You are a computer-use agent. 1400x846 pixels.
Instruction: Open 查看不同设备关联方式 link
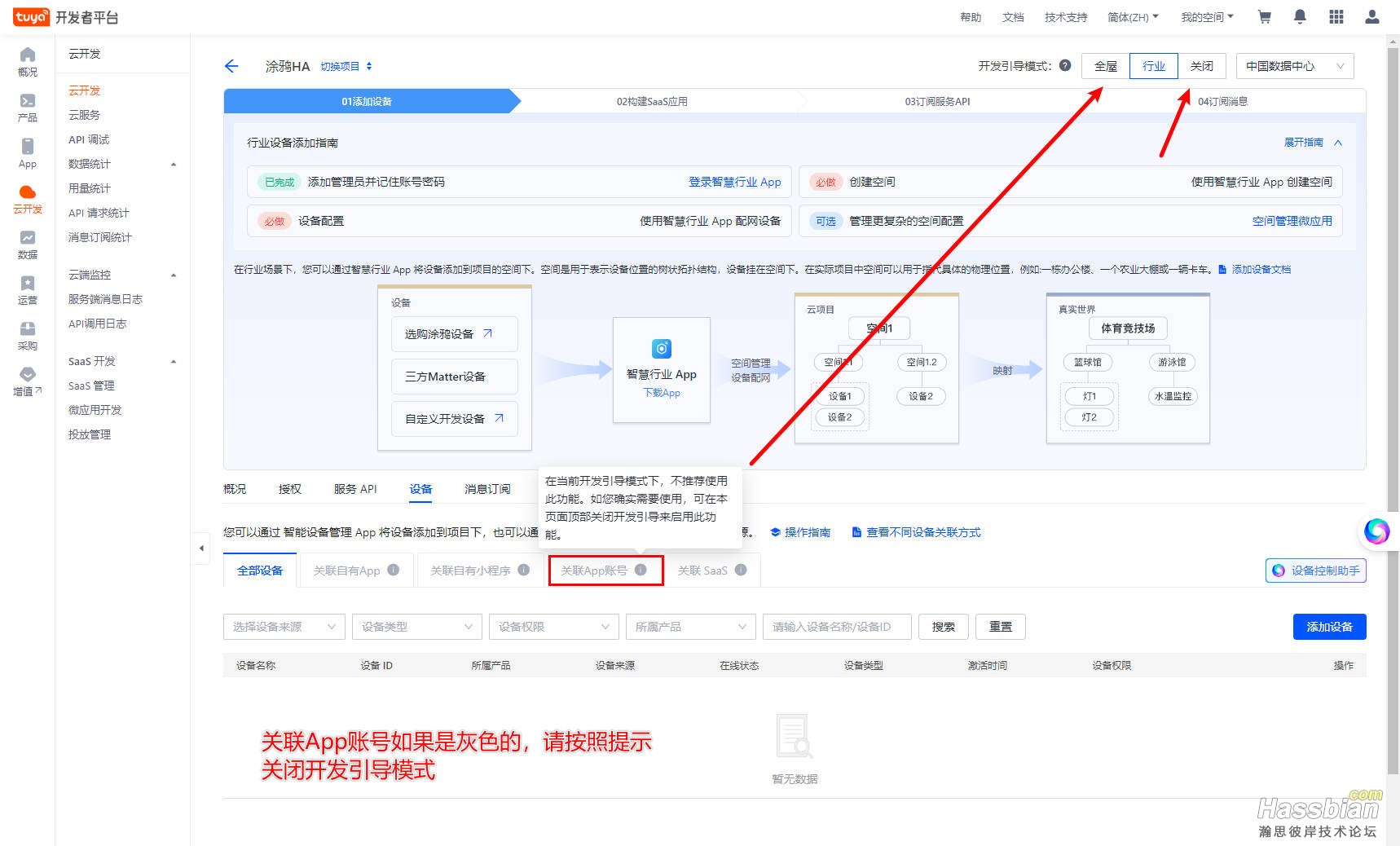click(916, 532)
